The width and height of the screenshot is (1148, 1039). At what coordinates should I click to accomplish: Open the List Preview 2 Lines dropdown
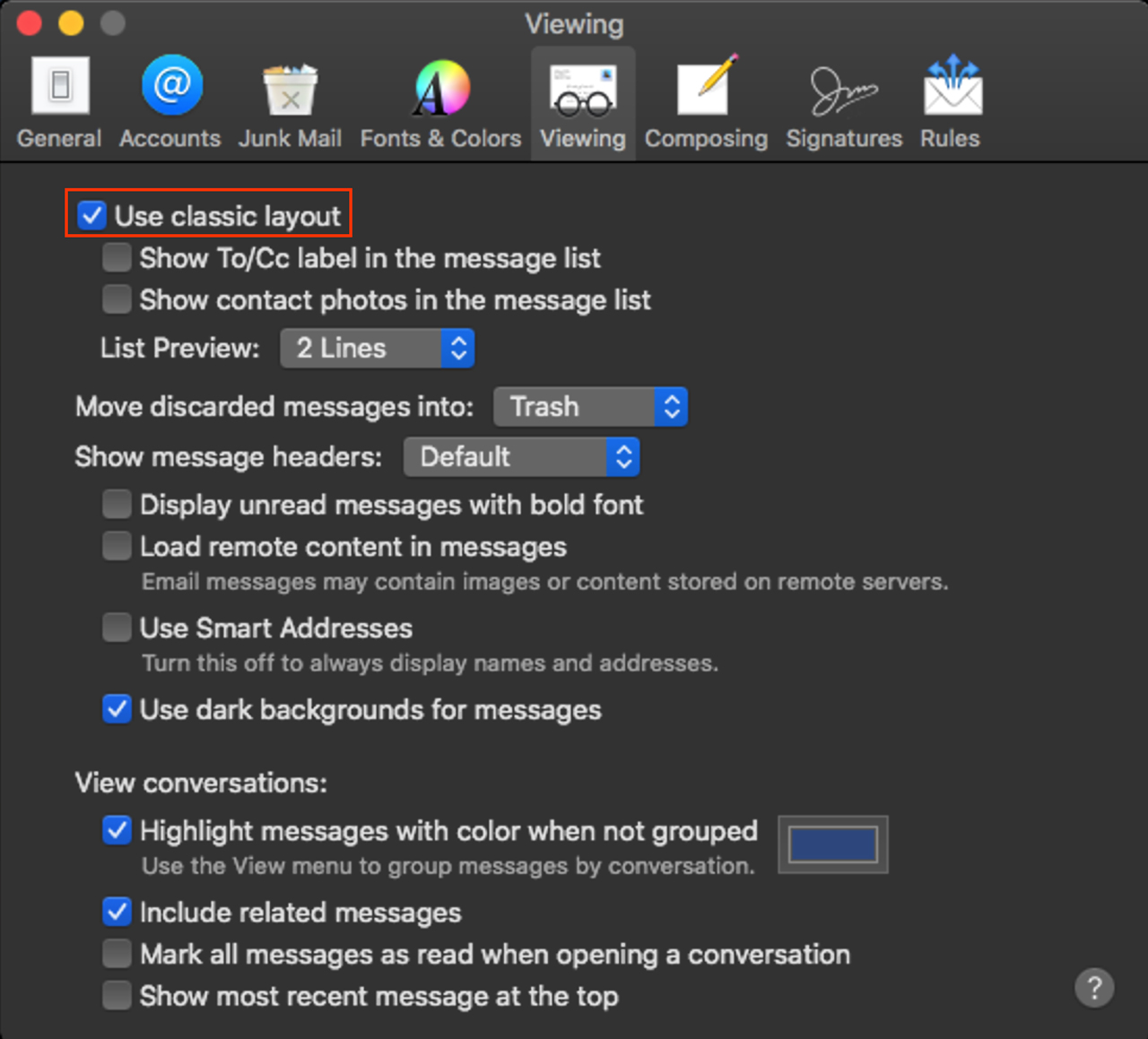click(378, 348)
